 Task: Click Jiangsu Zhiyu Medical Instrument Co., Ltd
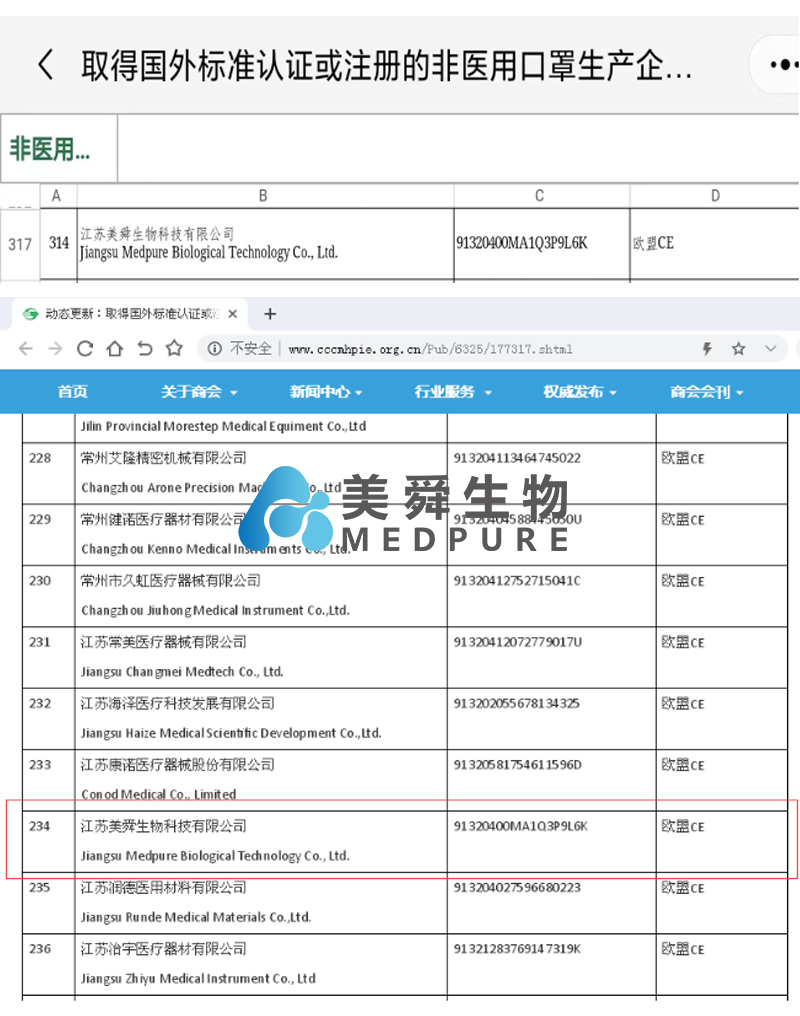(198, 979)
